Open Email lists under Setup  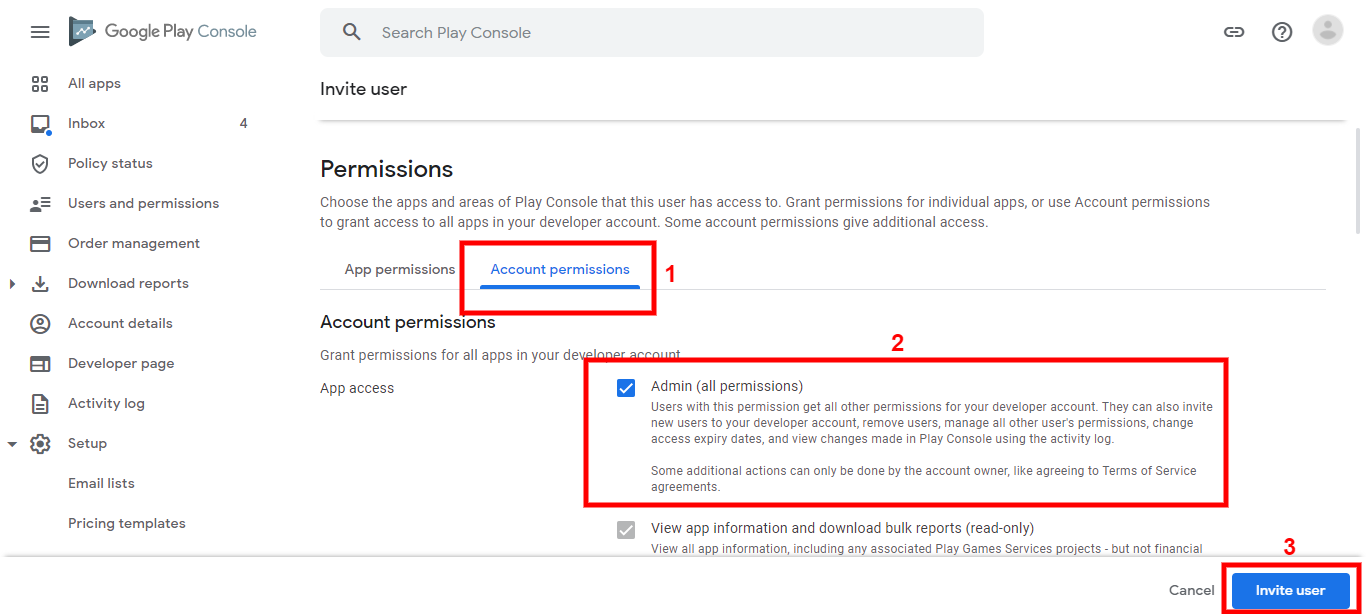101,484
